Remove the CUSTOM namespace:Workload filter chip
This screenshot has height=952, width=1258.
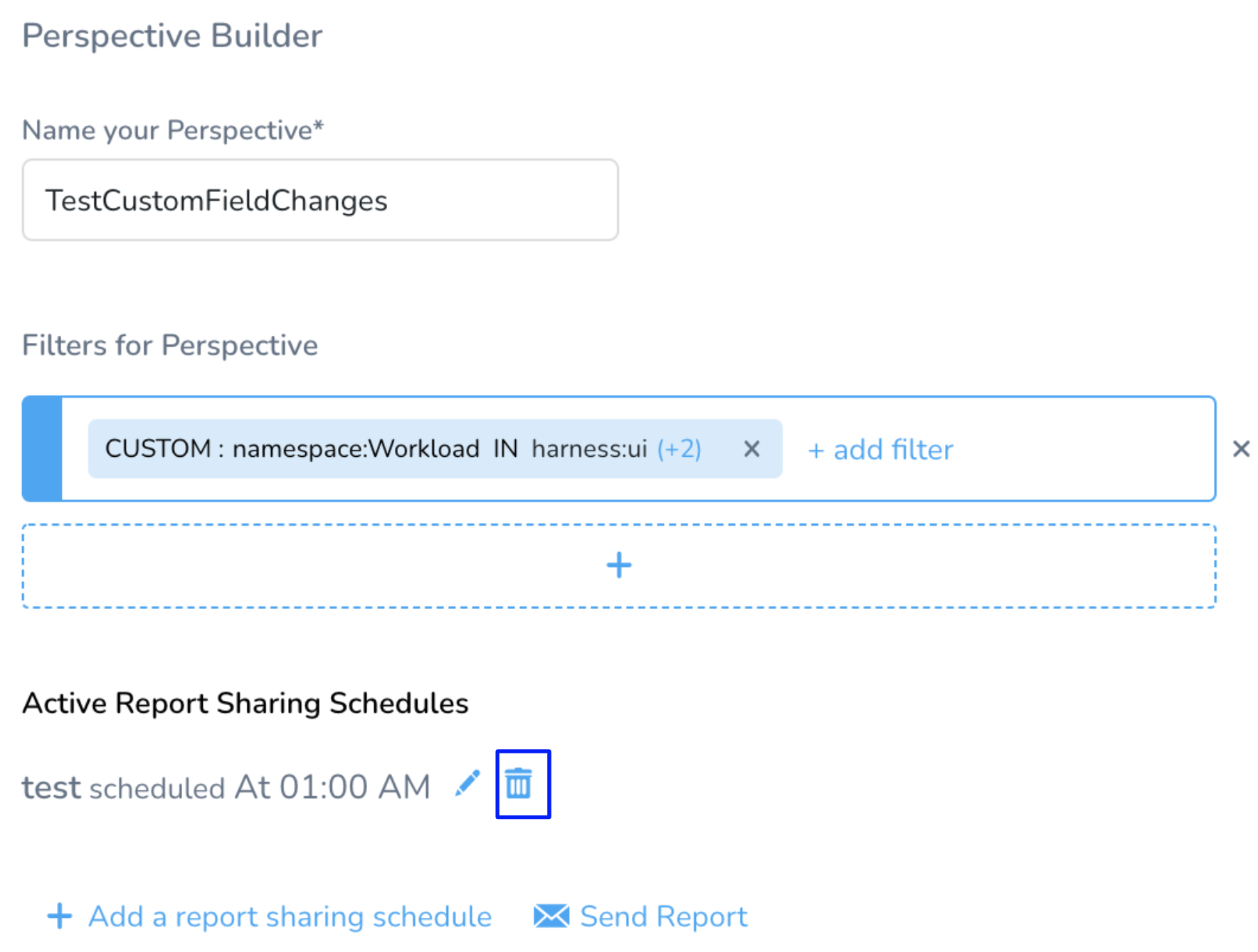coord(751,449)
